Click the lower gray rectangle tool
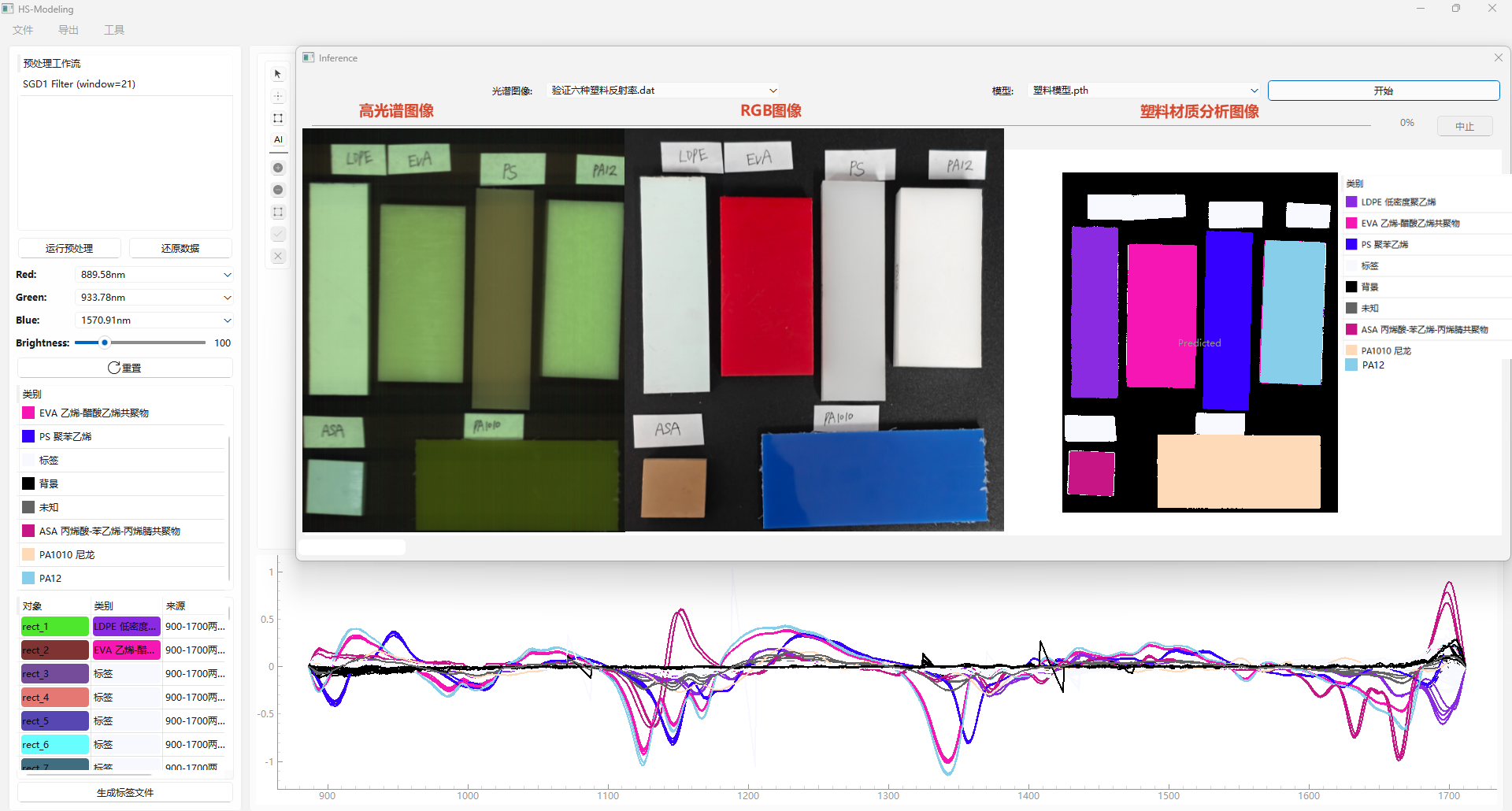The height and width of the screenshot is (811, 1512). point(278,212)
